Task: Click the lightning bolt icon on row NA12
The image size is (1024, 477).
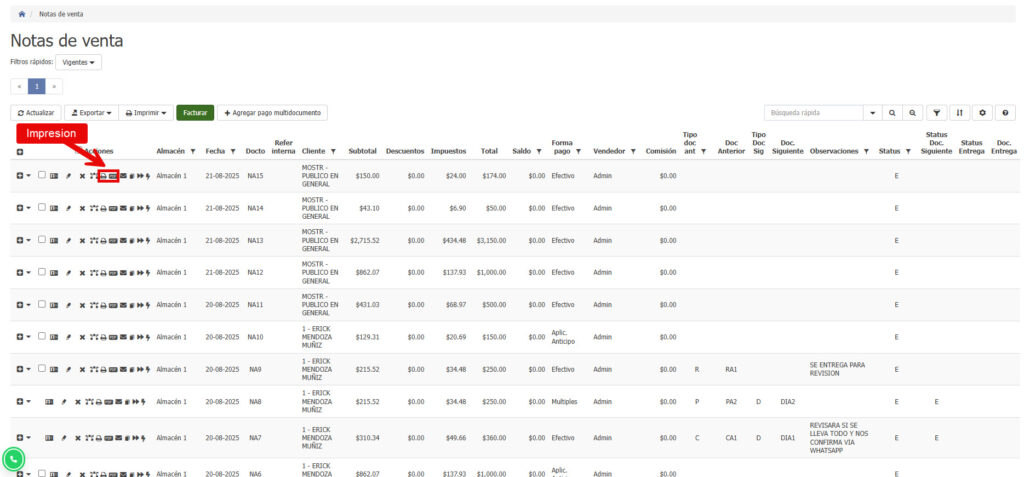Action: click(148, 272)
